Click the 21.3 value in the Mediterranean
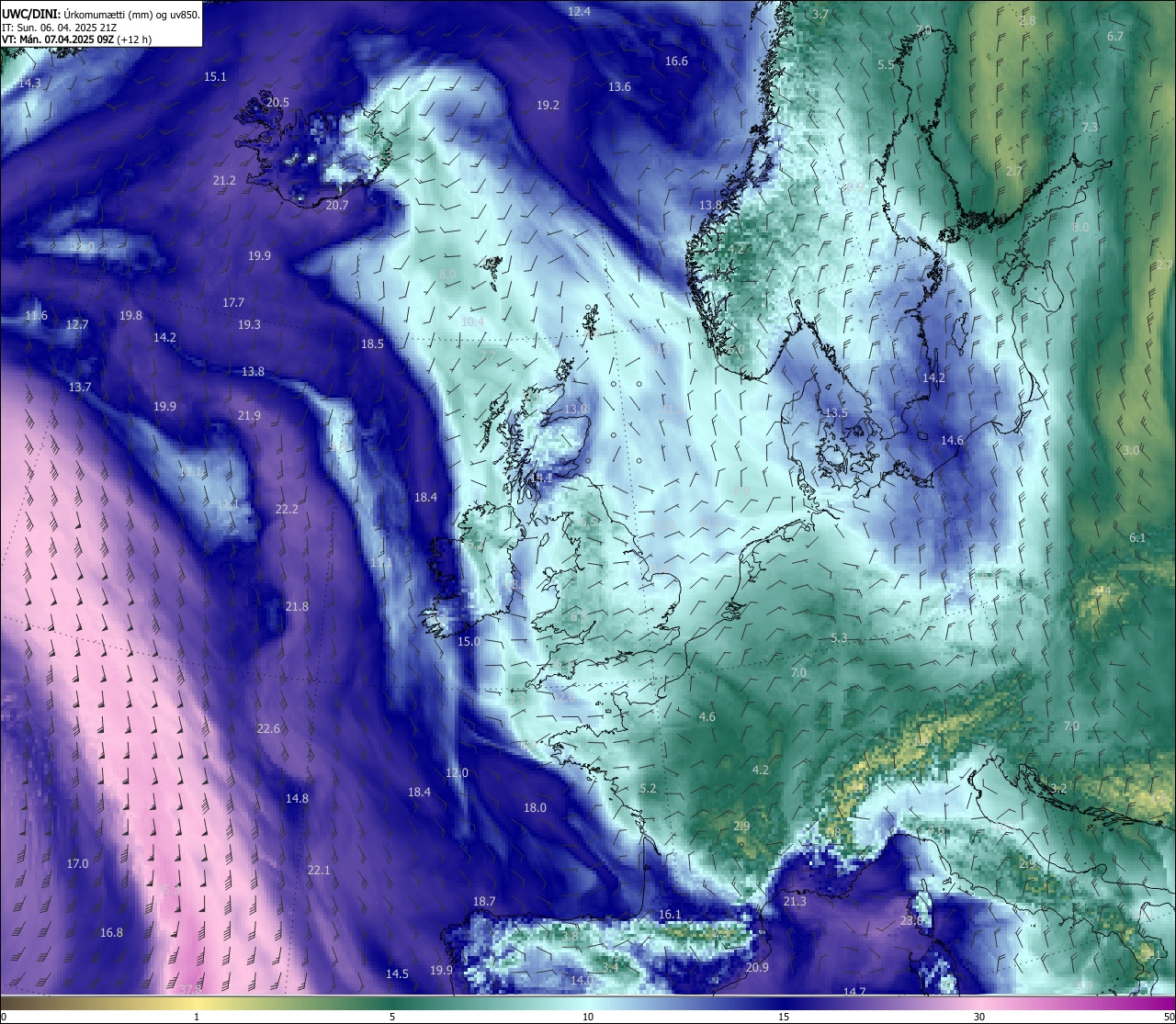Screen dimensions: 1176x1024 (795, 902)
